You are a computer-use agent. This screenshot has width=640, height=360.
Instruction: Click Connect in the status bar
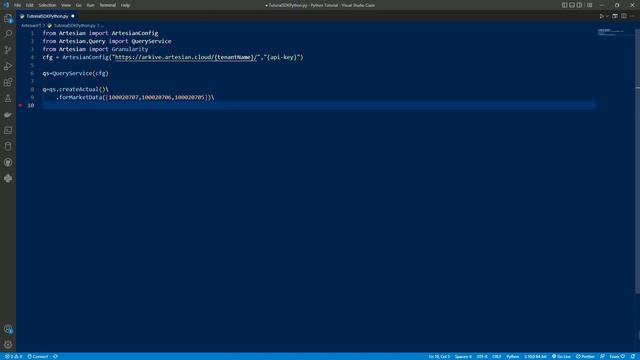[x=38, y=356]
